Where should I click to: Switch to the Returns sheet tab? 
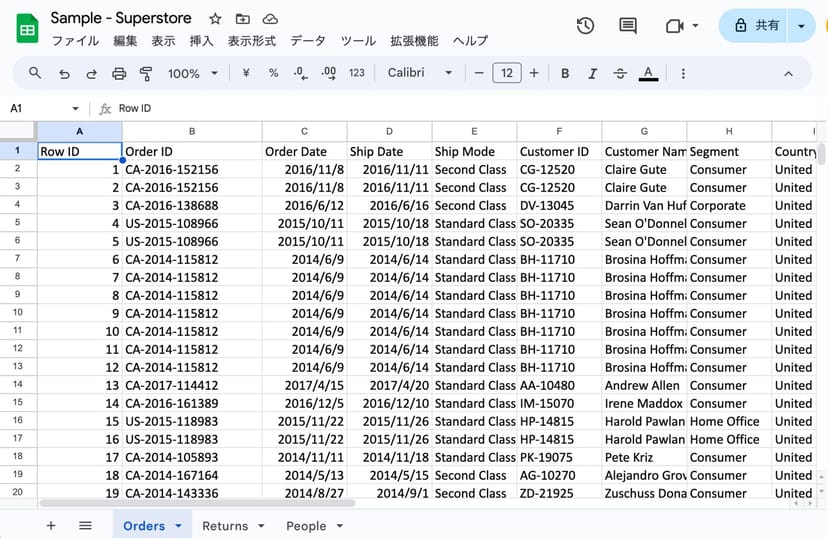[x=225, y=526]
